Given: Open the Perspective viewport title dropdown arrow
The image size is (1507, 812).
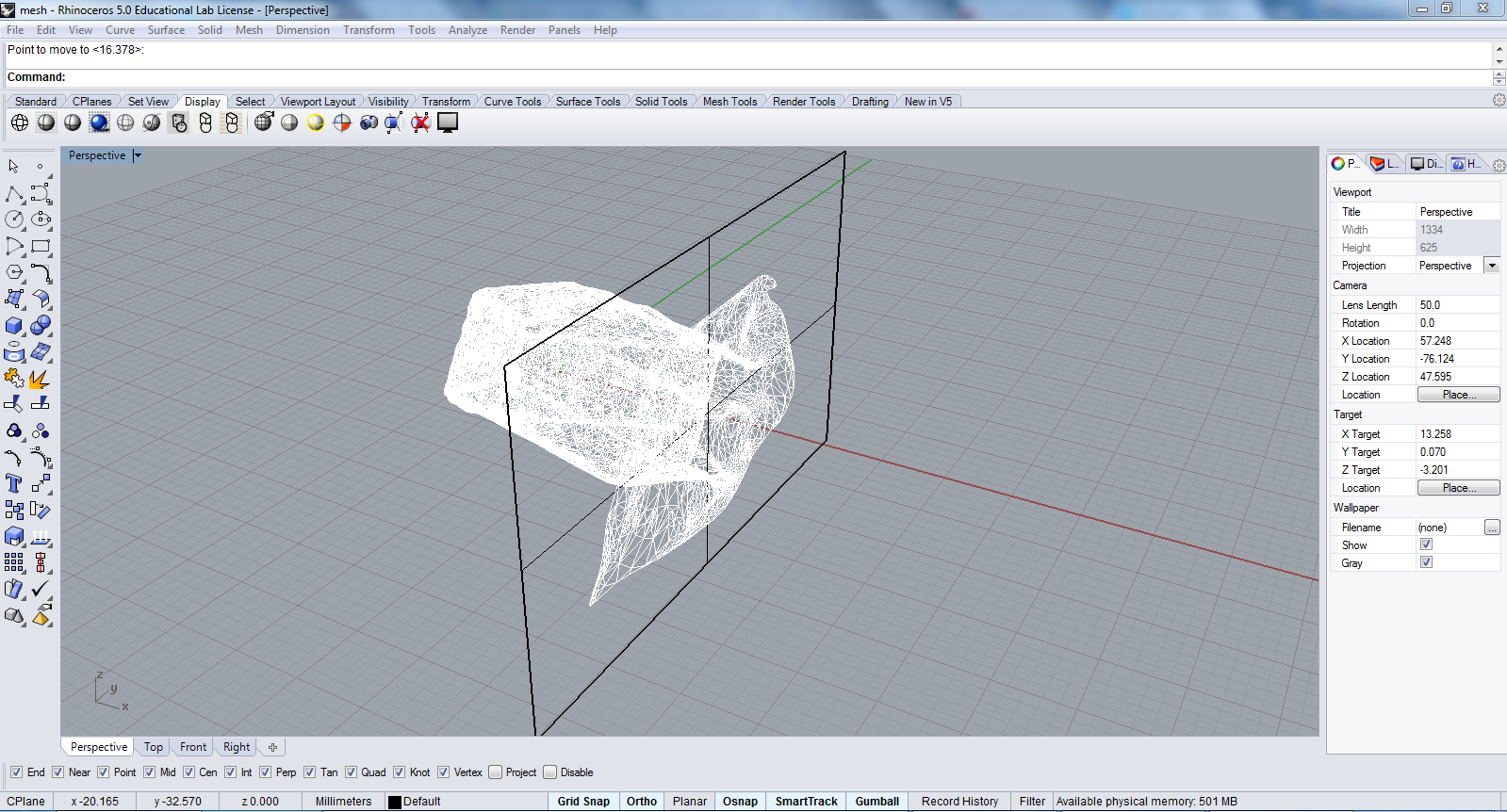Looking at the screenshot, I should [x=137, y=155].
